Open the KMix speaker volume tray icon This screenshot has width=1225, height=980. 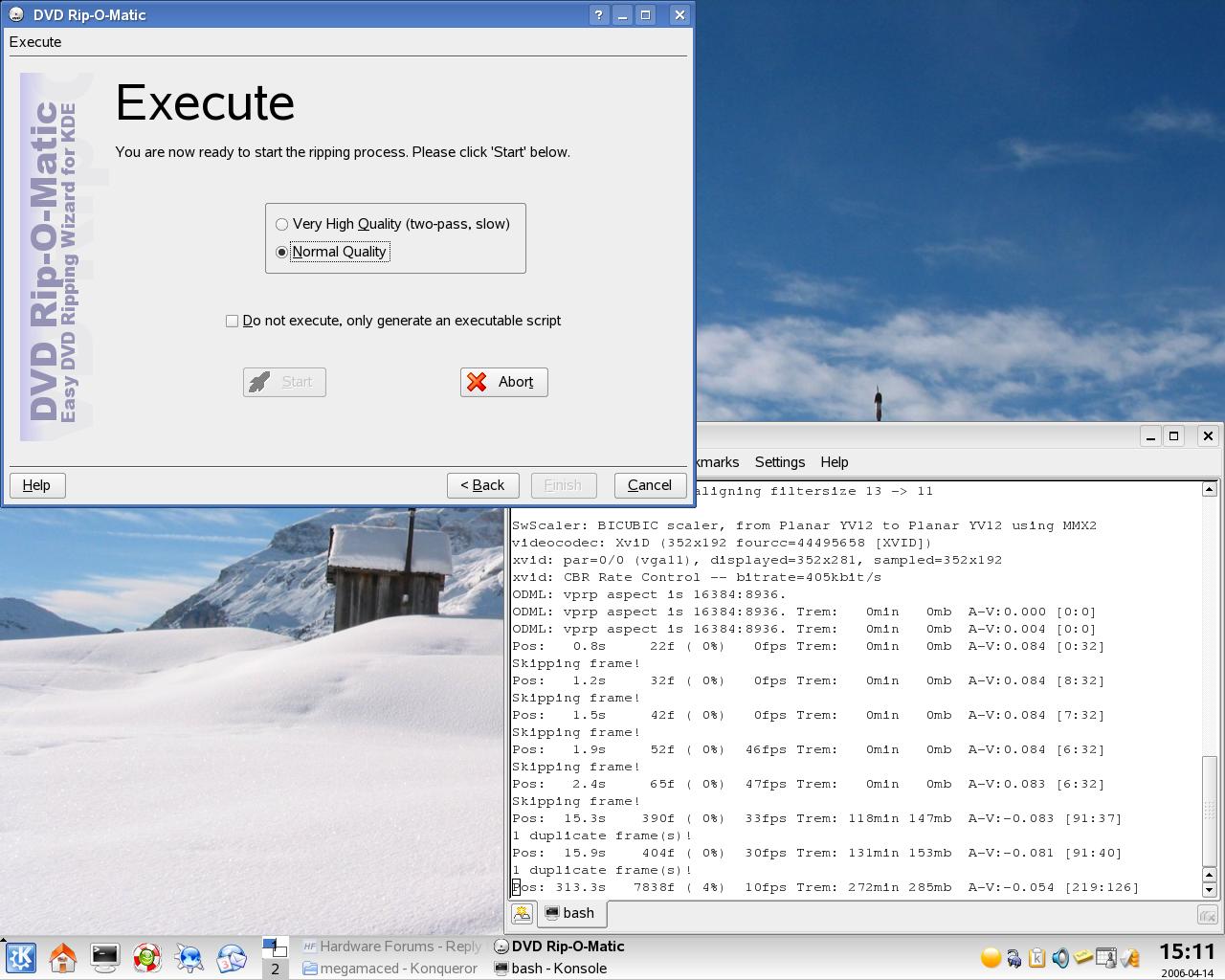coord(1060,957)
